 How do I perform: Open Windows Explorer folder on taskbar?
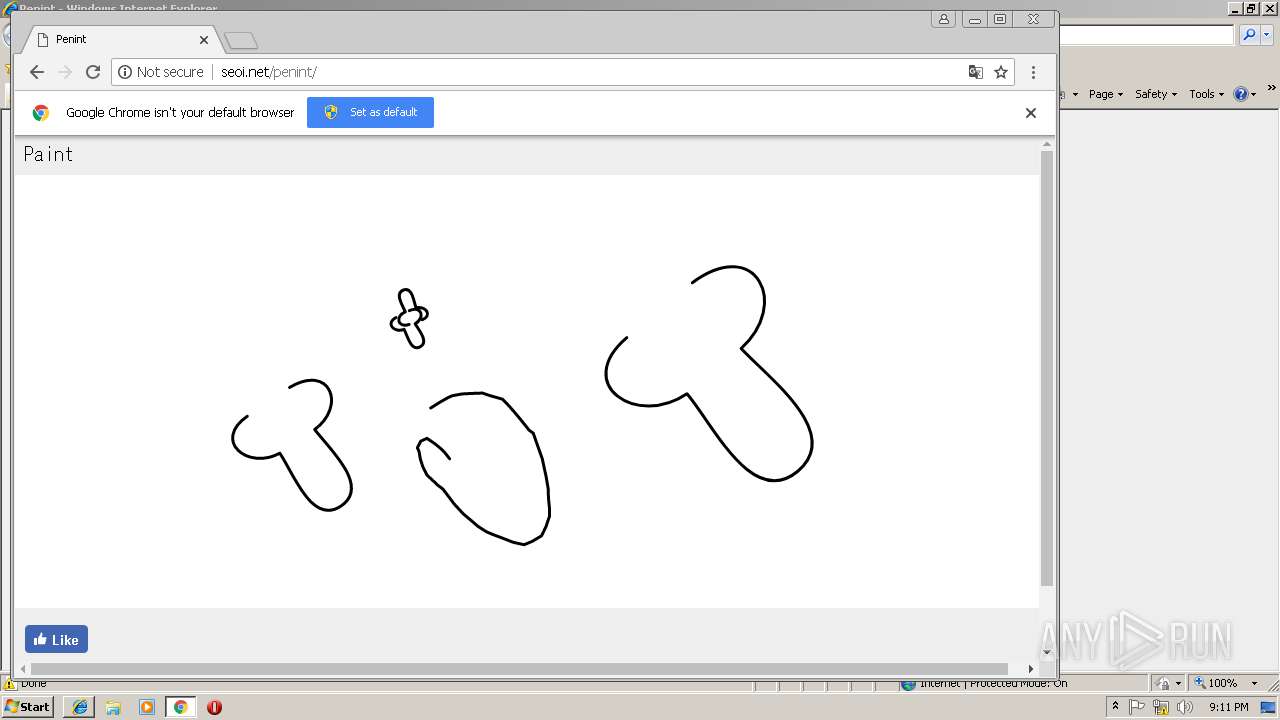[113, 707]
